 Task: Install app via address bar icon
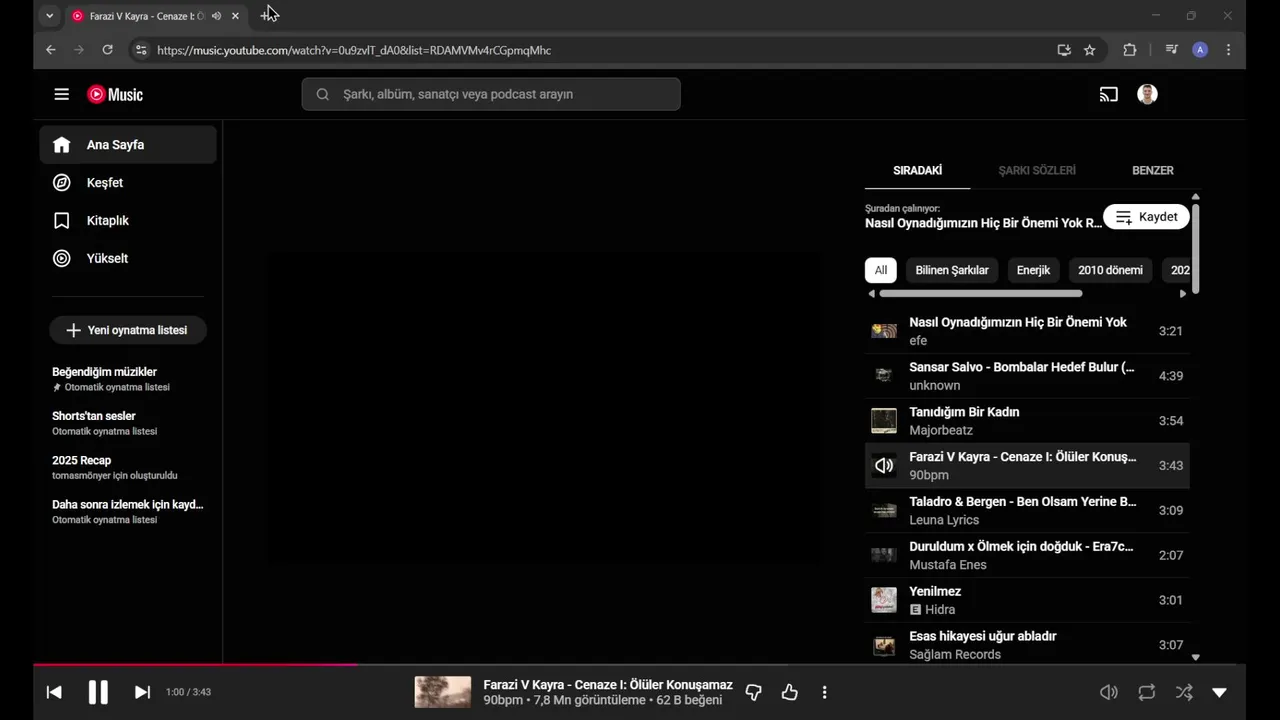tap(1064, 50)
